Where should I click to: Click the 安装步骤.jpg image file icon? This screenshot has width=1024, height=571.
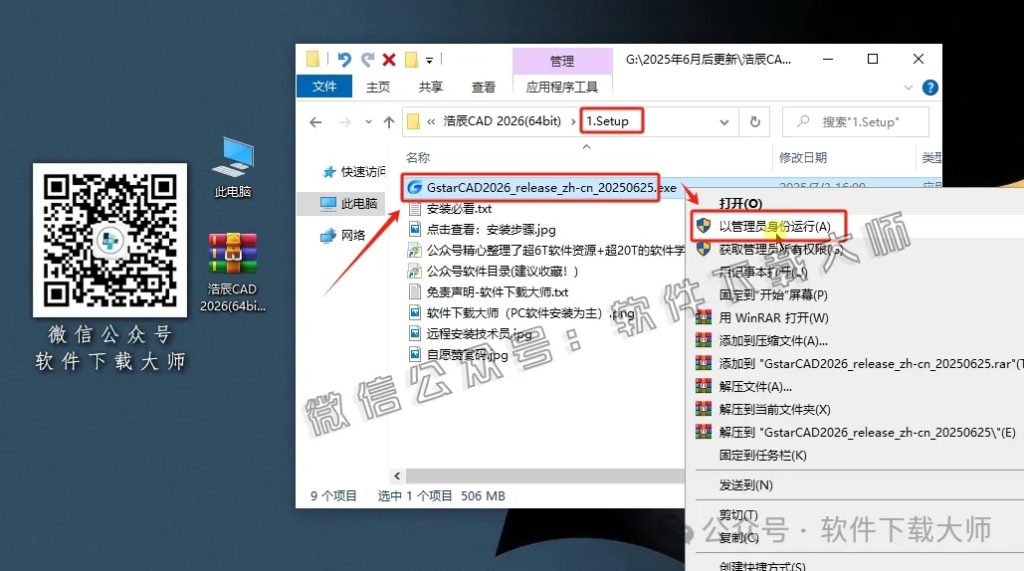coord(414,230)
